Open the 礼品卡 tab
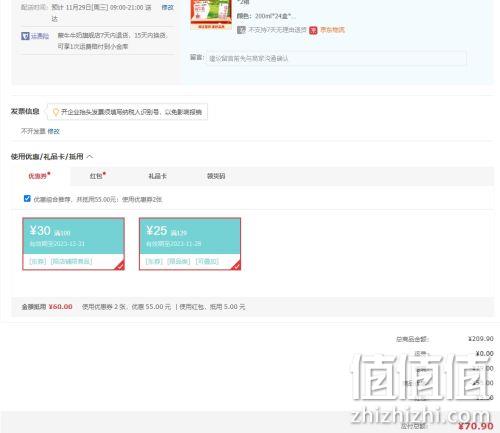The width and height of the screenshot is (500, 433). coord(157,176)
